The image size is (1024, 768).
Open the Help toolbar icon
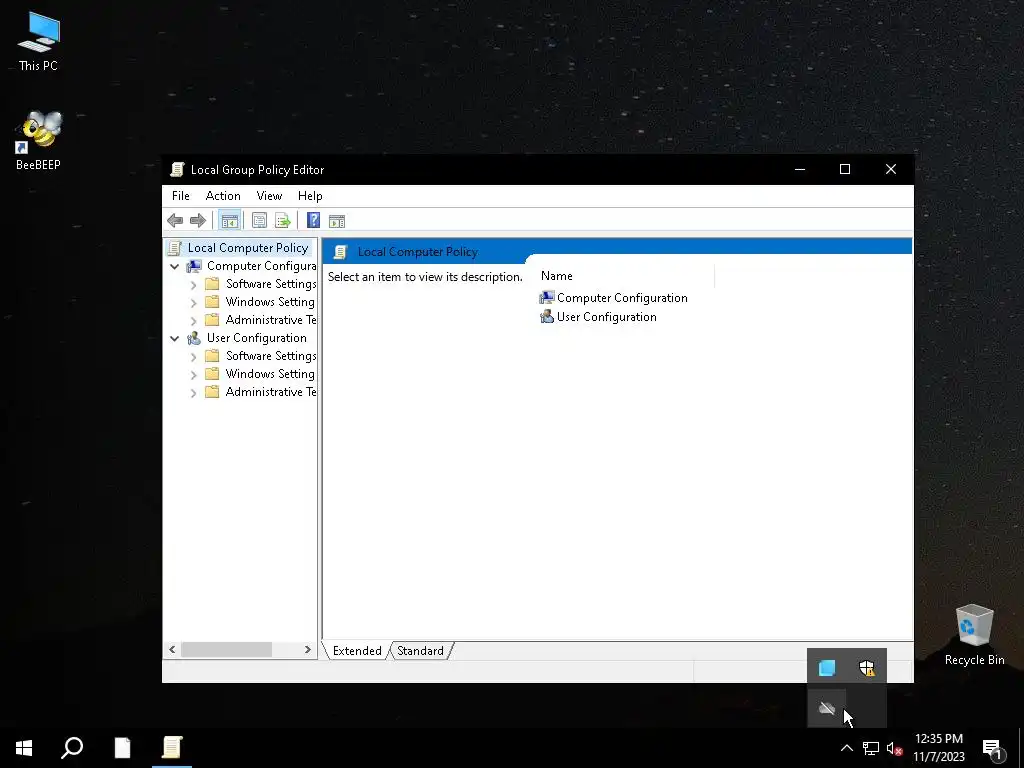(x=313, y=221)
